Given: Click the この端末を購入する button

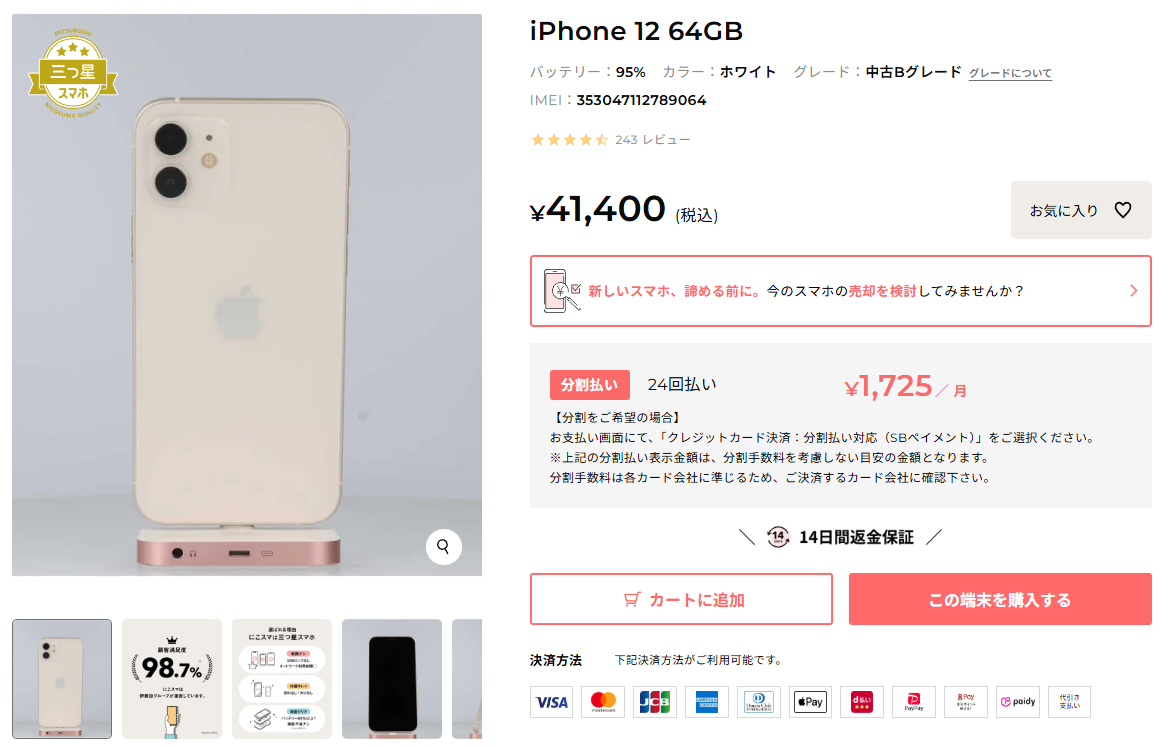Looking at the screenshot, I should (1000, 599).
